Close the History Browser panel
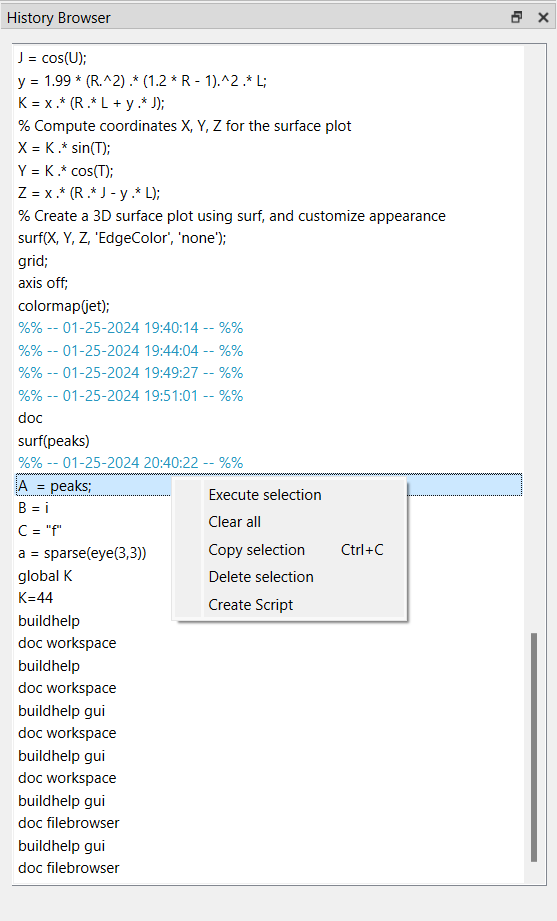This screenshot has width=557, height=921. click(x=543, y=18)
